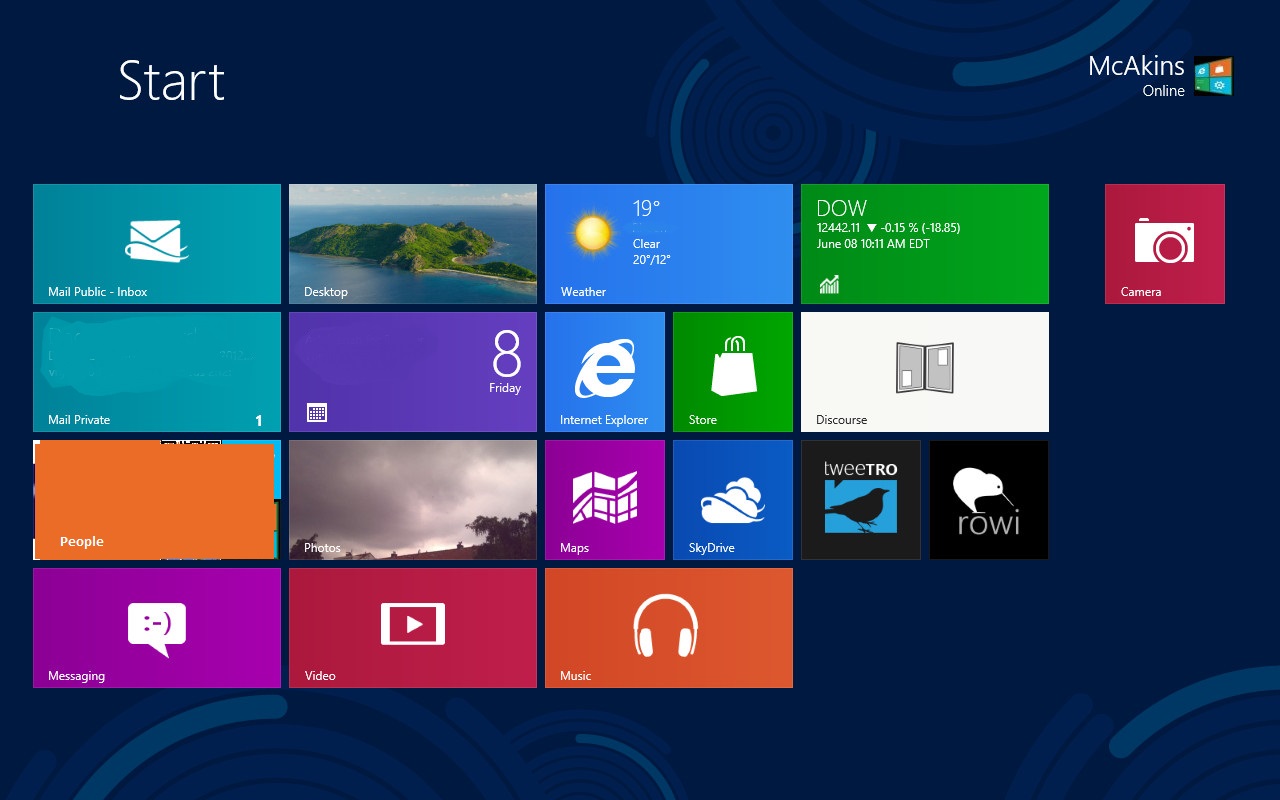Viewport: 1280px width, 800px height.
Task: Open the Weather tile showing 19°
Action: 668,243
